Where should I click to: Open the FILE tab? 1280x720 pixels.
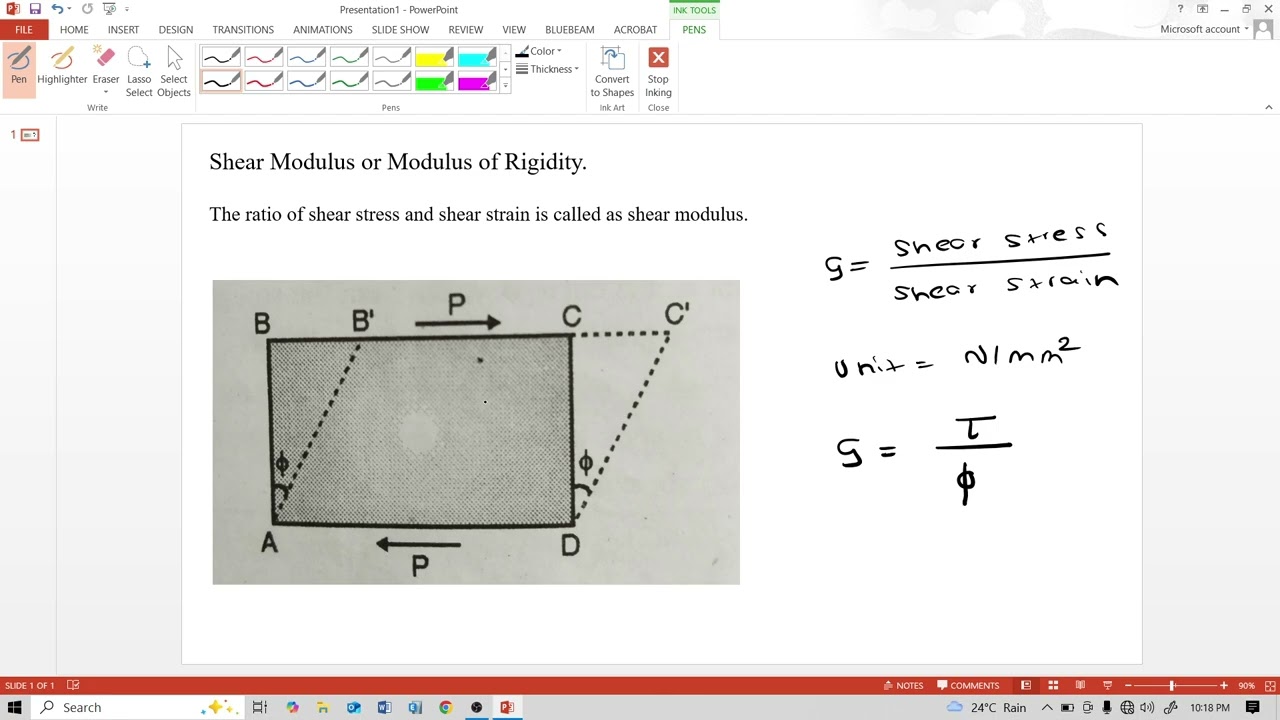coord(23,30)
